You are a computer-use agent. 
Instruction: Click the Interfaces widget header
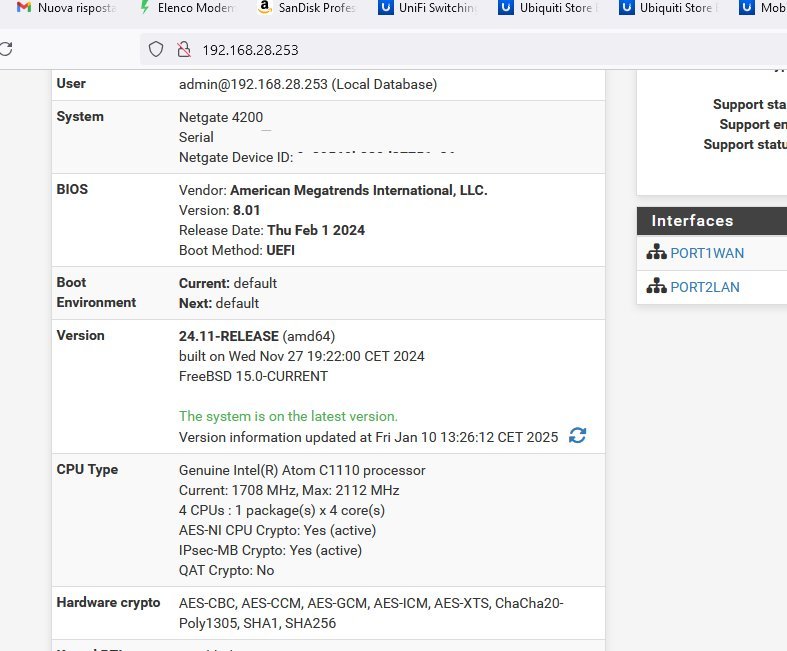[712, 220]
